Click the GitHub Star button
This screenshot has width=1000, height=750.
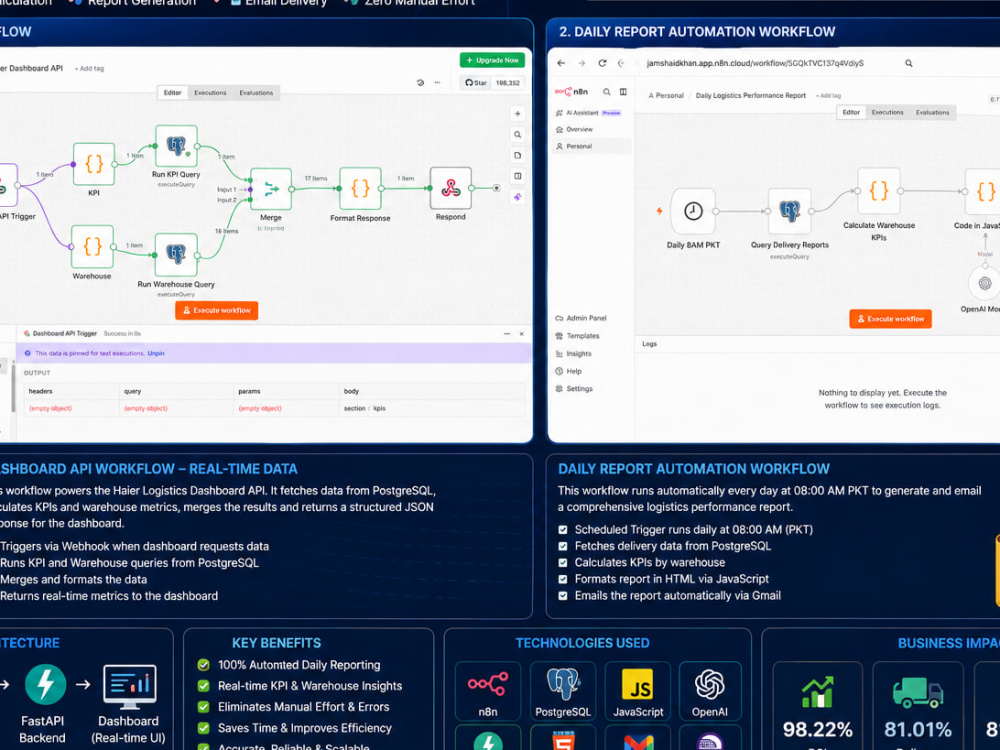pos(476,83)
